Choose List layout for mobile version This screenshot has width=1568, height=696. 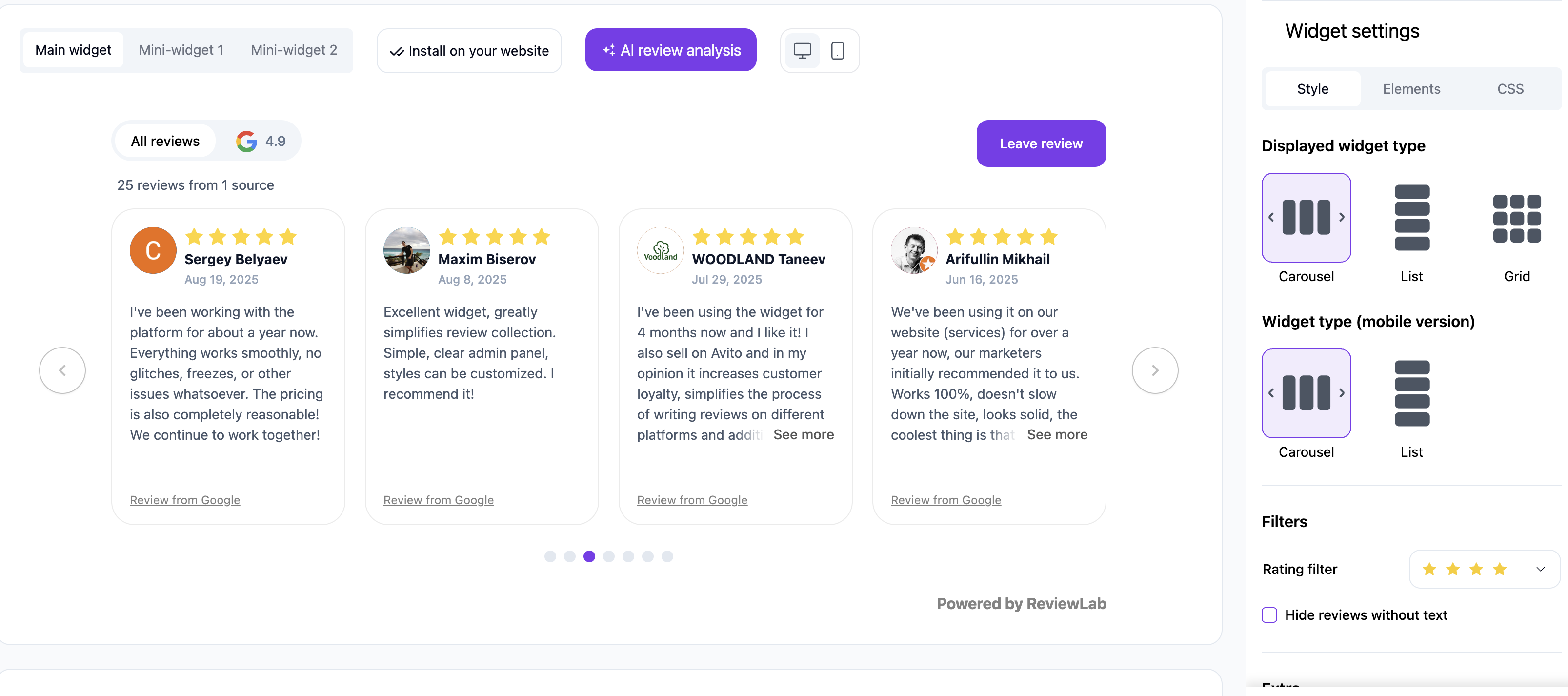pos(1411,393)
